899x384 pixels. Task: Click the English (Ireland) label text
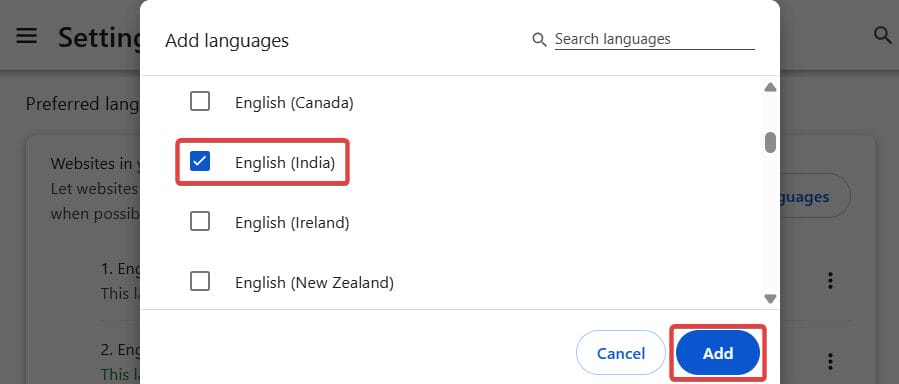click(x=292, y=222)
